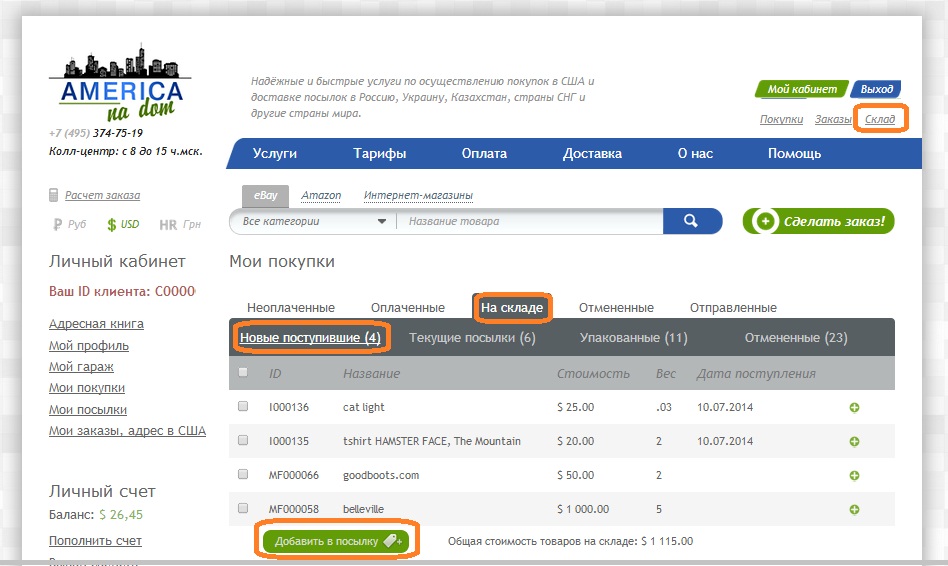
Task: Tick the checkbox for item I000136
Action: [x=243, y=407]
